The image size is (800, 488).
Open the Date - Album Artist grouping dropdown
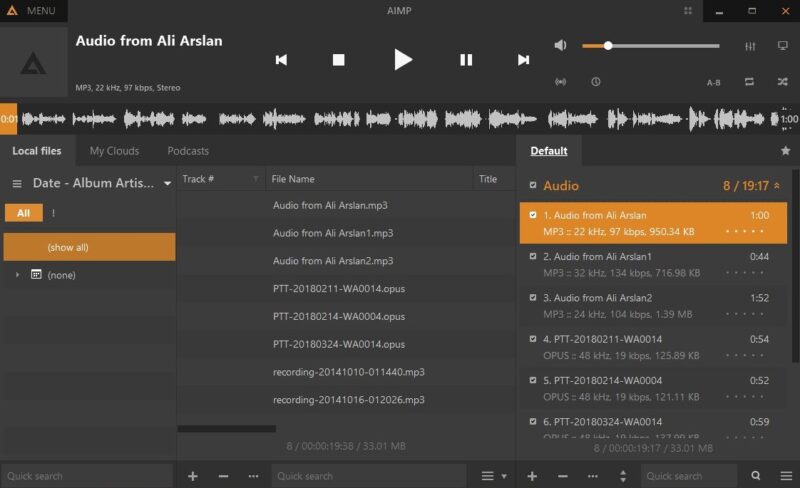102,183
